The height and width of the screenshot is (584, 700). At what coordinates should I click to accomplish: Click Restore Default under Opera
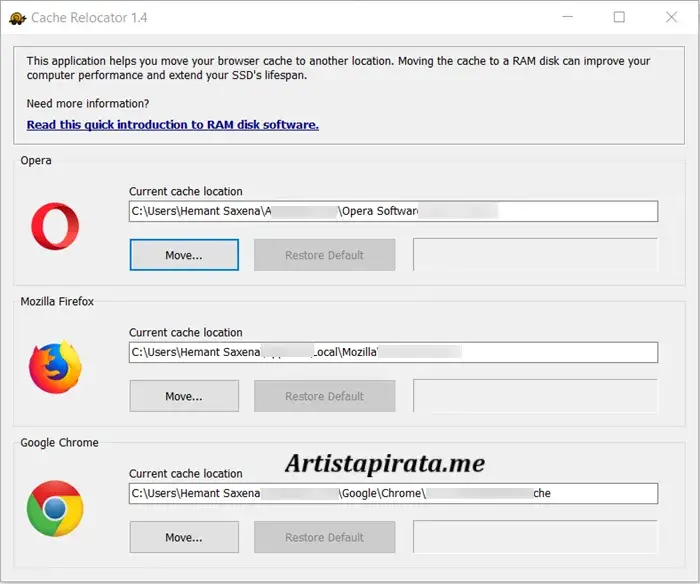coord(325,255)
